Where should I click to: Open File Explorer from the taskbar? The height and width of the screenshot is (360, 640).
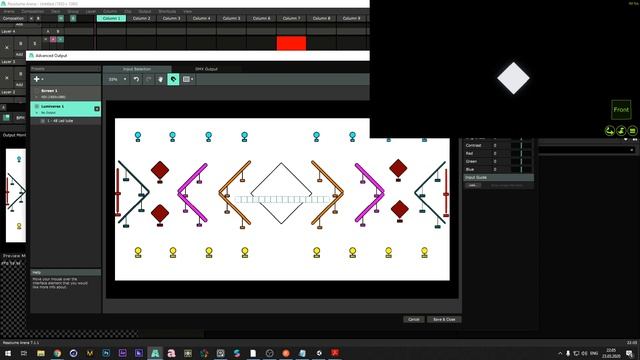point(41,353)
